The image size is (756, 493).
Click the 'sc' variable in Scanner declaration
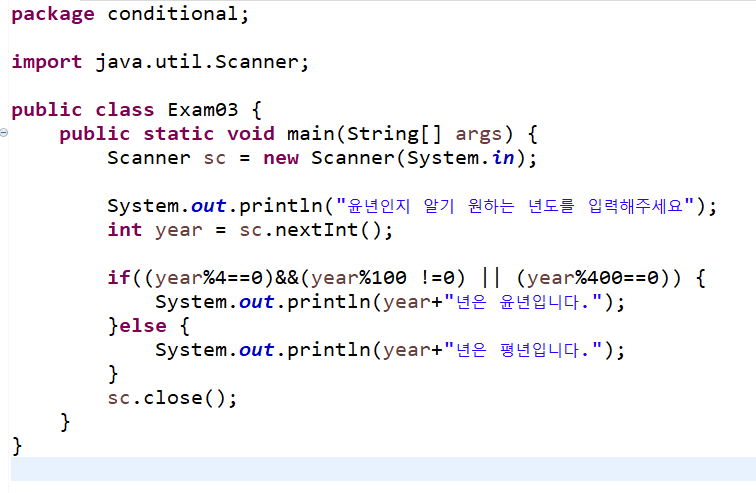click(215, 159)
